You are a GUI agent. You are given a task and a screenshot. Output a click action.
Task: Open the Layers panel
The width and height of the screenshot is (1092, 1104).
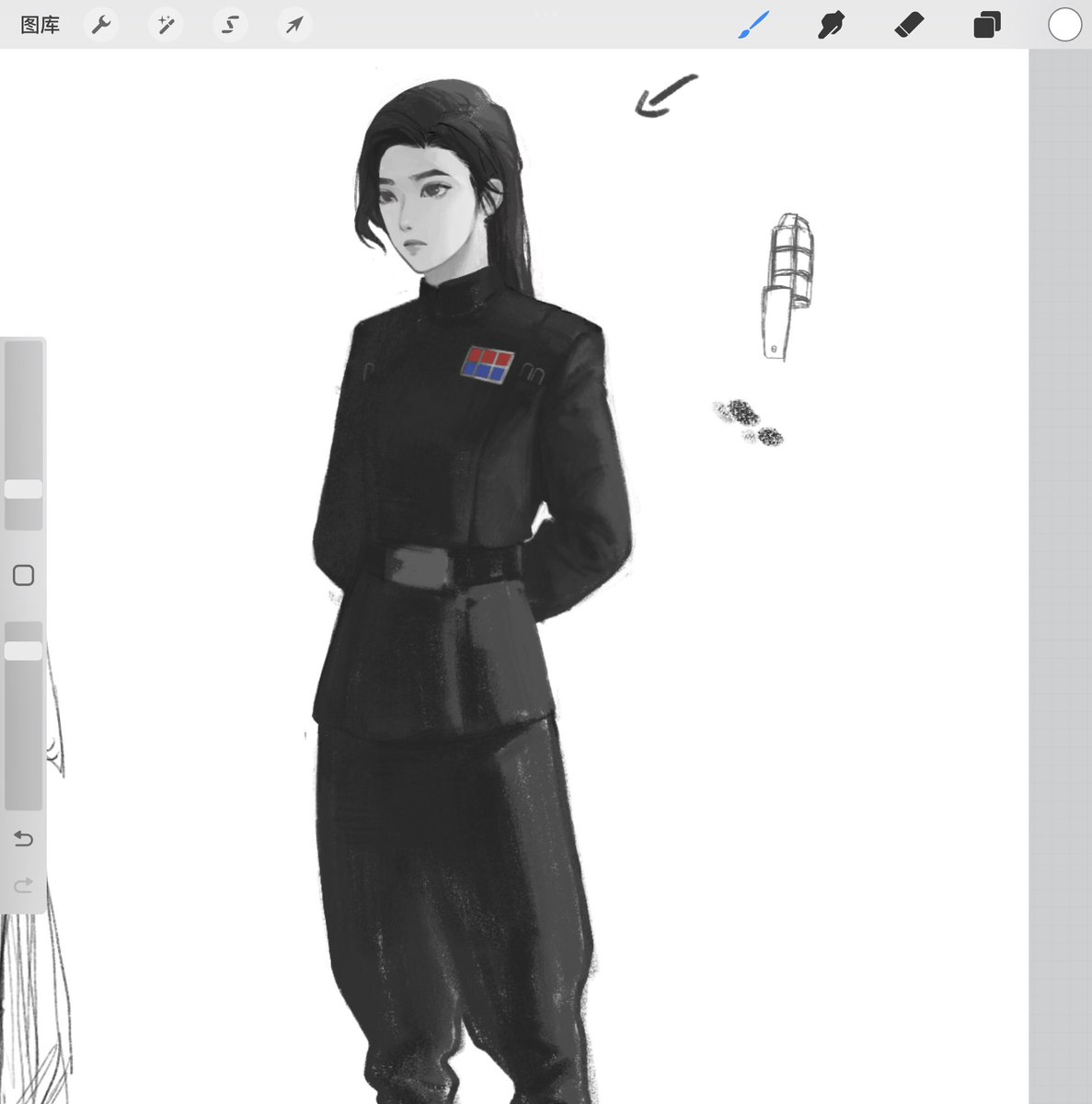point(986,25)
